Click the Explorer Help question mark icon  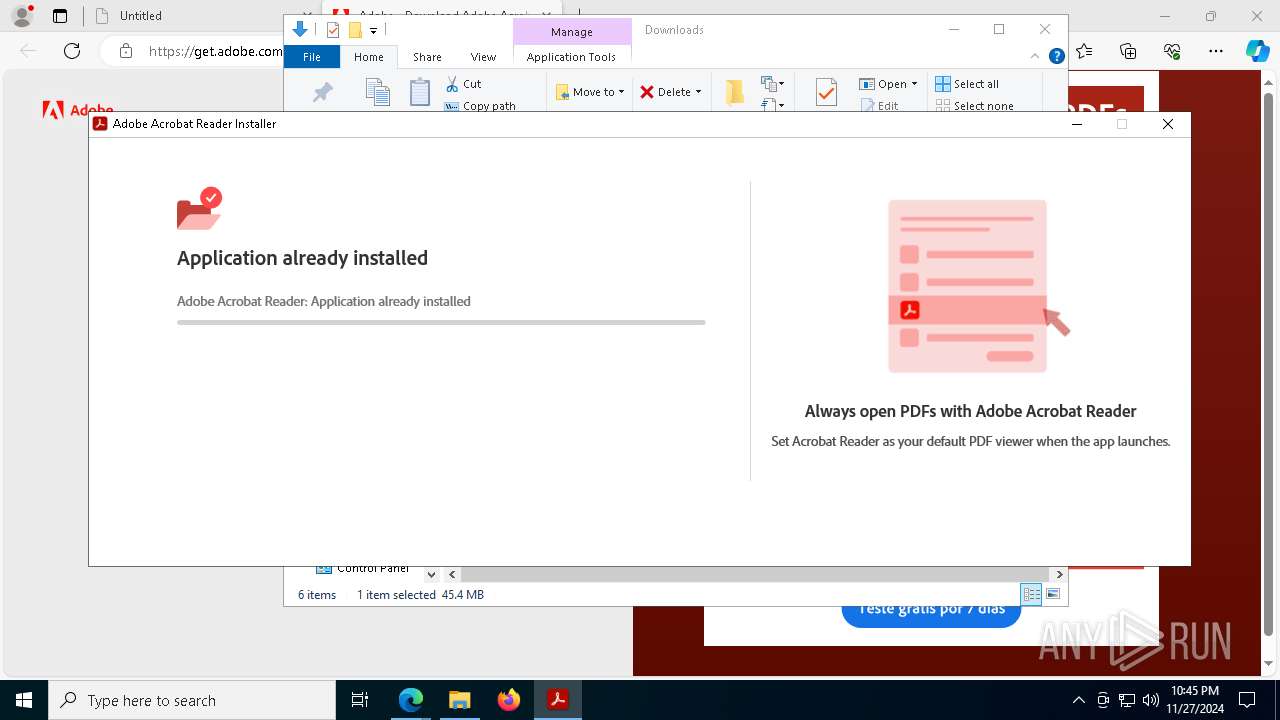[x=1056, y=57]
